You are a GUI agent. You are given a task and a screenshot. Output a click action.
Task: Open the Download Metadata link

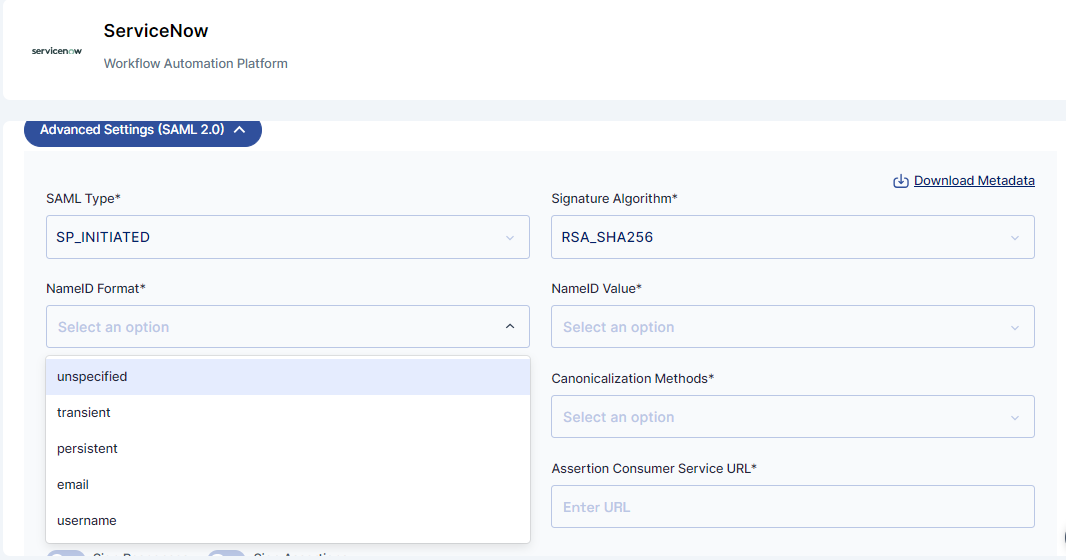click(974, 181)
